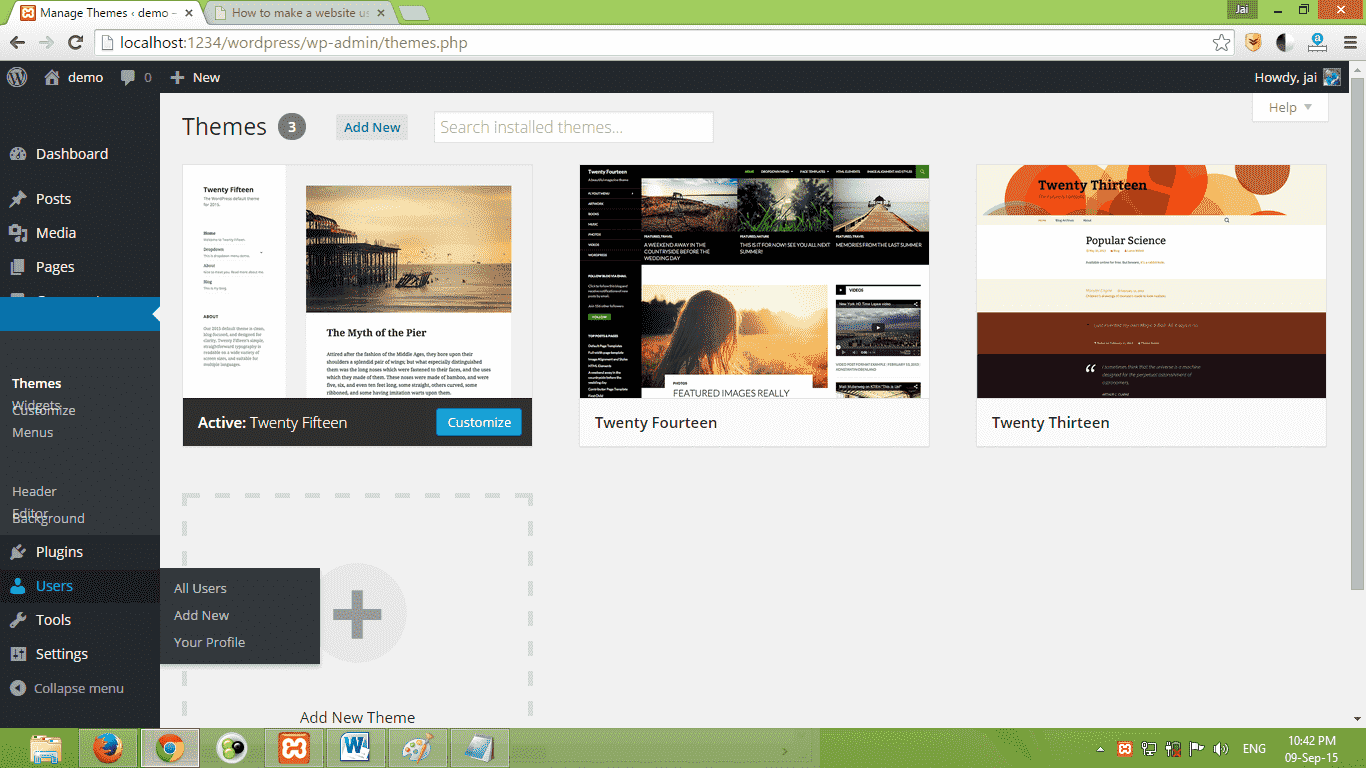Open File Explorer from the taskbar
This screenshot has width=1366, height=768.
tap(46, 749)
